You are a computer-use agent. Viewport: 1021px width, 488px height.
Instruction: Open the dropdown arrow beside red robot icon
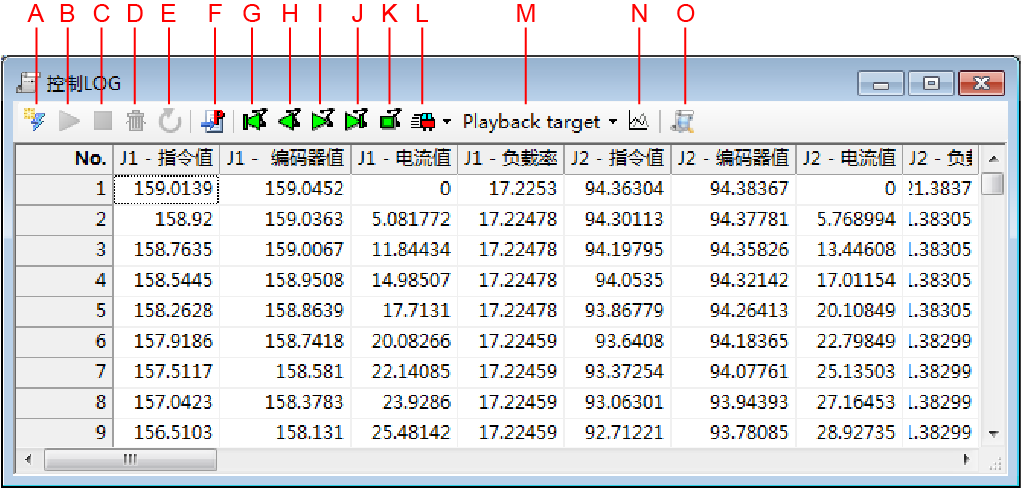click(x=446, y=122)
